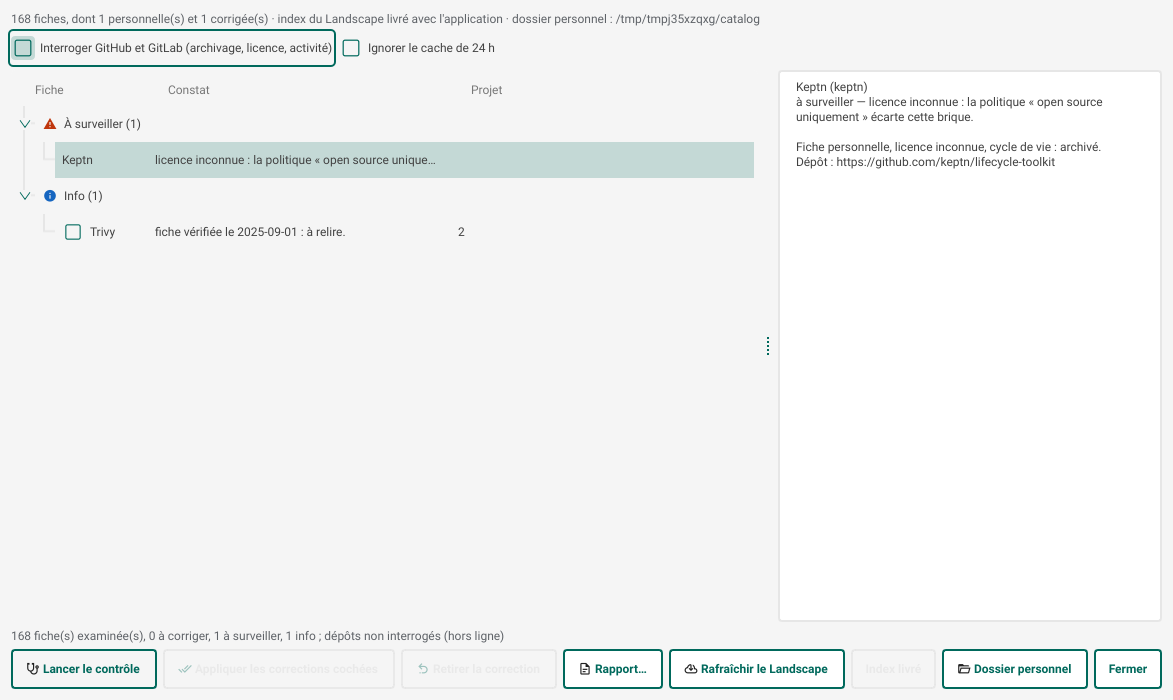The width and height of the screenshot is (1173, 700).
Task: Select the Keptn row
Action: pos(404,160)
